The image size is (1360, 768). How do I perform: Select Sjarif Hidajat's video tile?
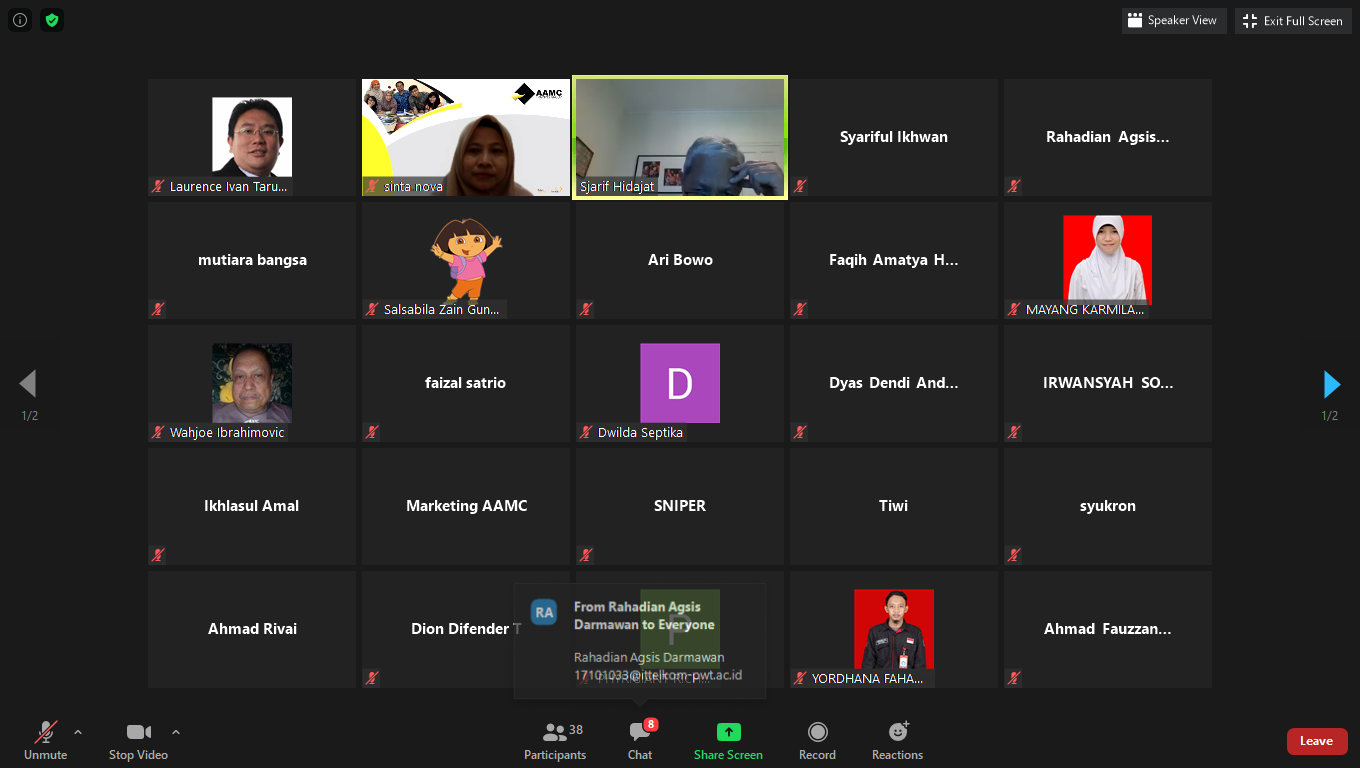(x=680, y=137)
